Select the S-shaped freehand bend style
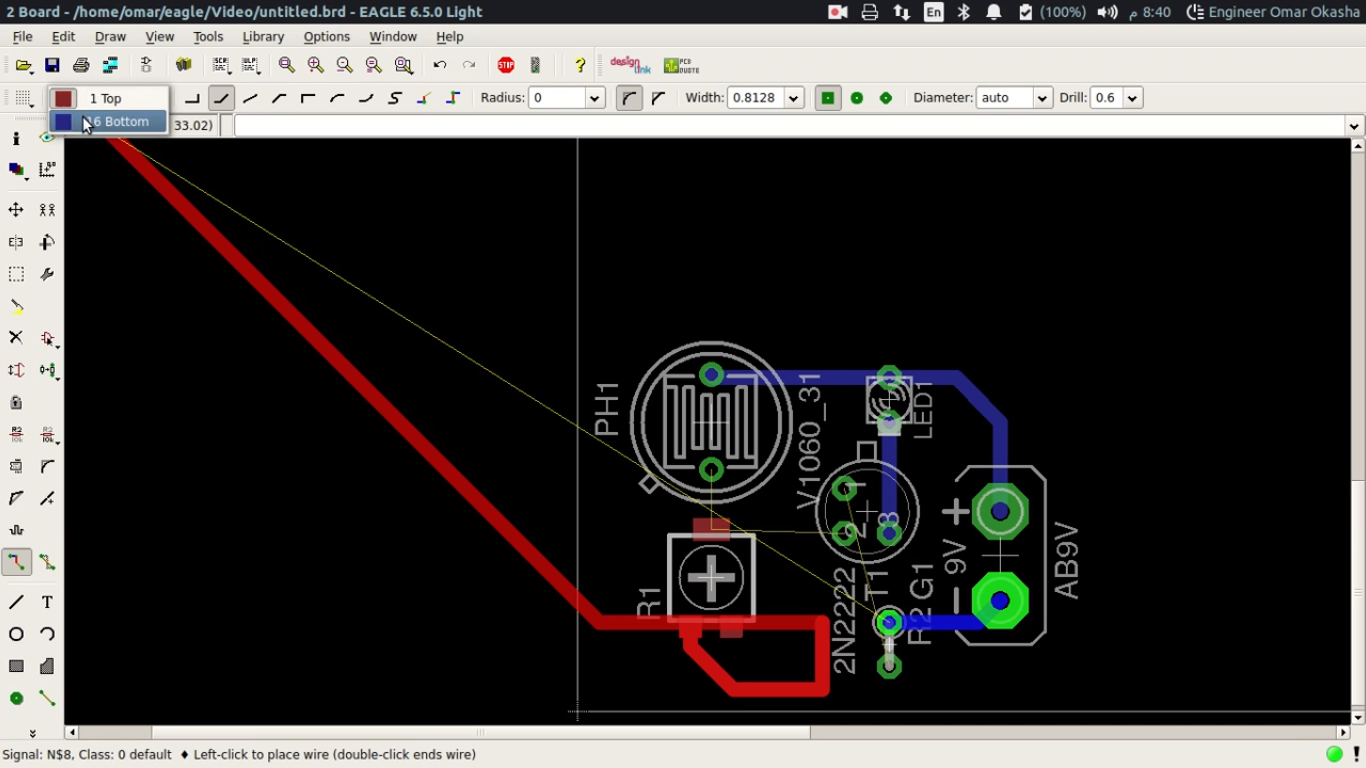 click(395, 98)
